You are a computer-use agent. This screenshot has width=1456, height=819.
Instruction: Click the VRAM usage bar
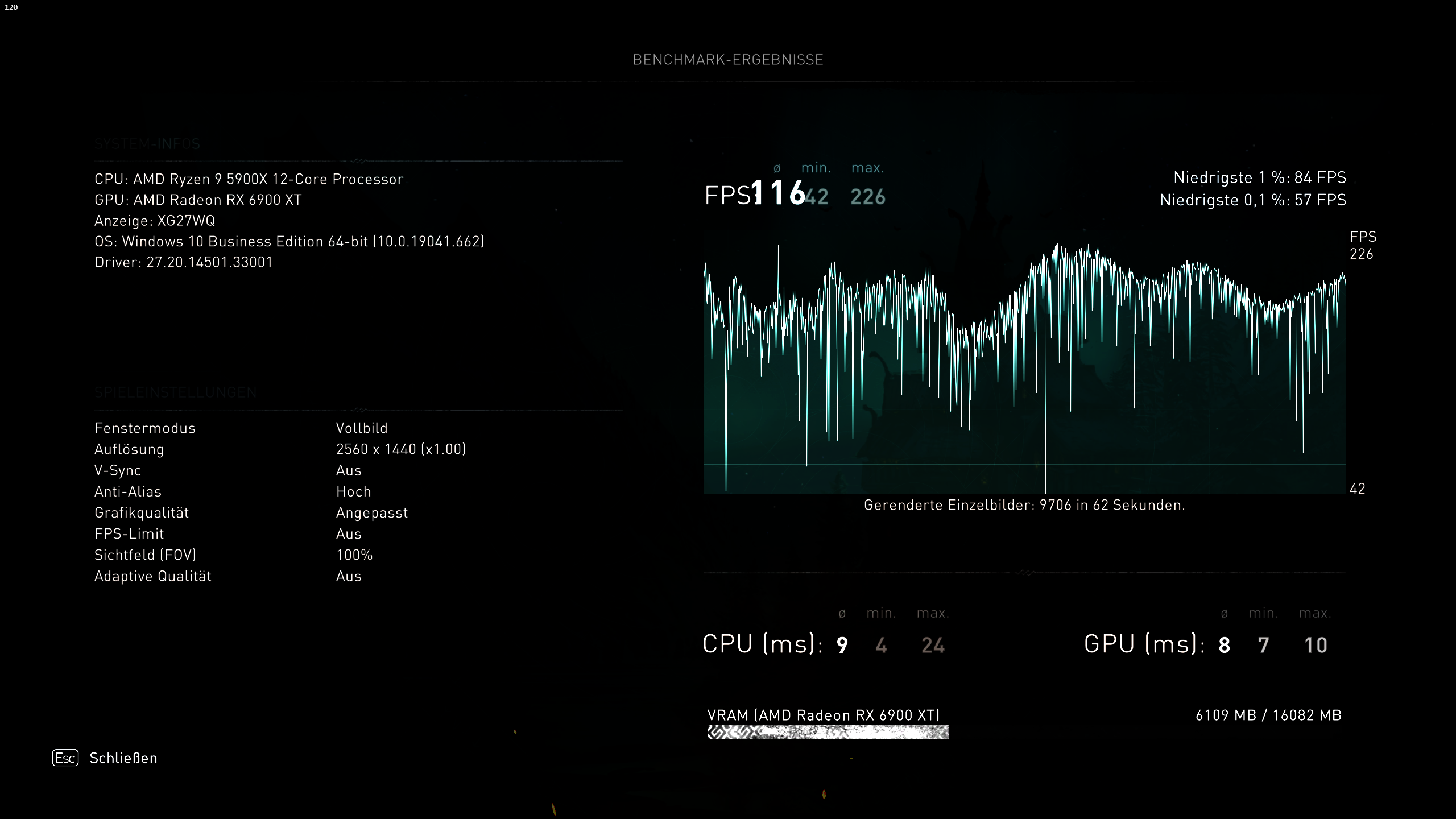[x=828, y=732]
